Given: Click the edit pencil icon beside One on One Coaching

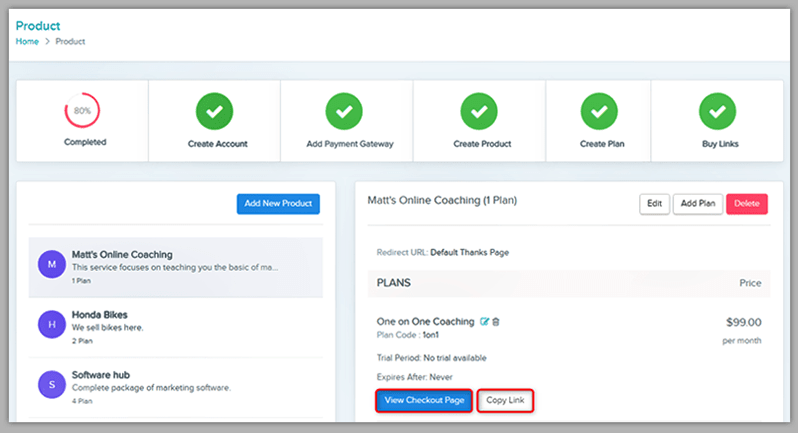Looking at the screenshot, I should [485, 322].
